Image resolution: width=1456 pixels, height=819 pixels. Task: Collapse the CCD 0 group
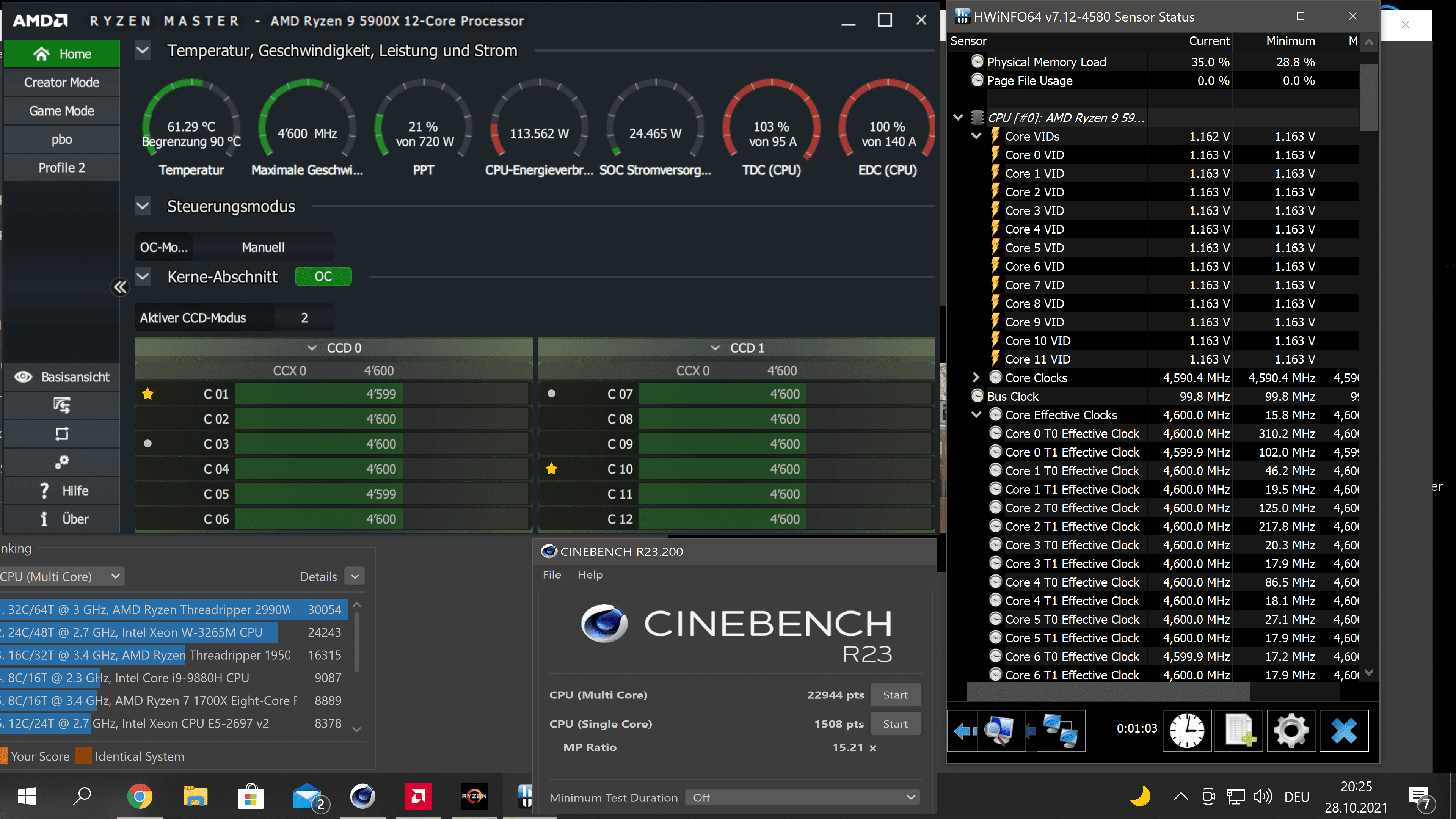coord(312,348)
